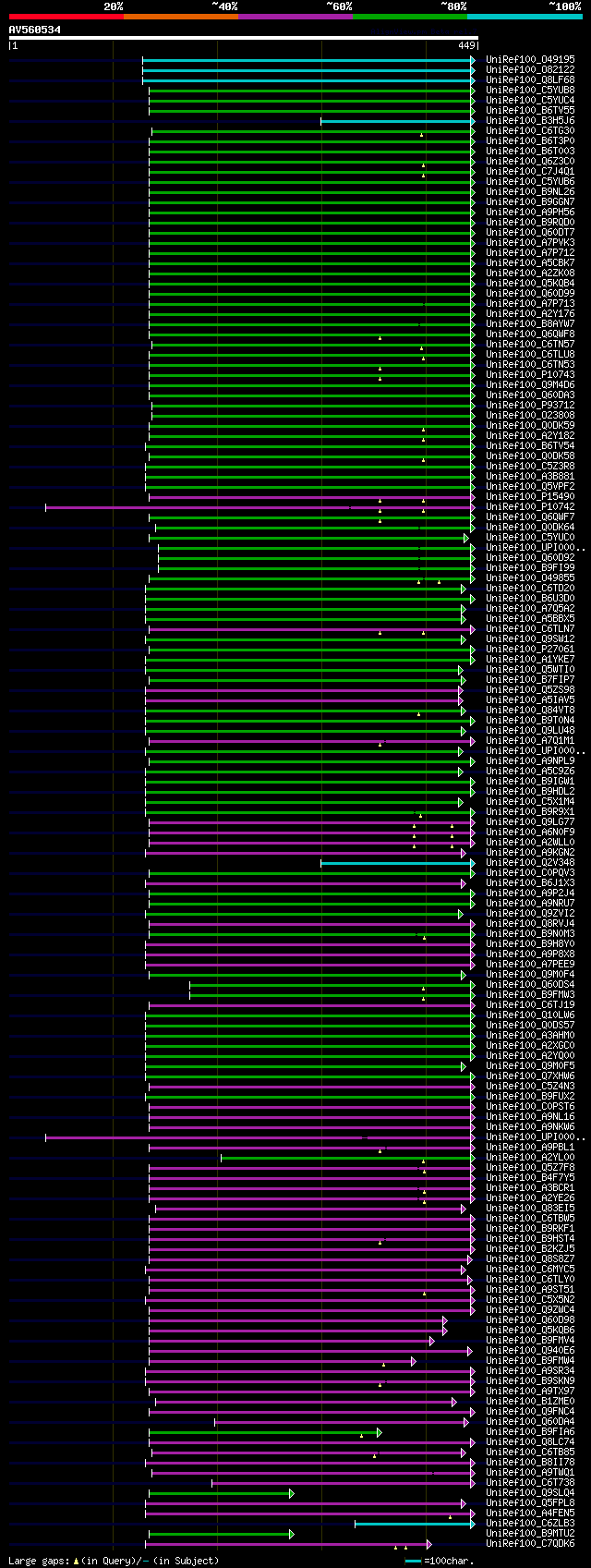Select the UniRef100_C6ZLB3 label

[530, 1523]
